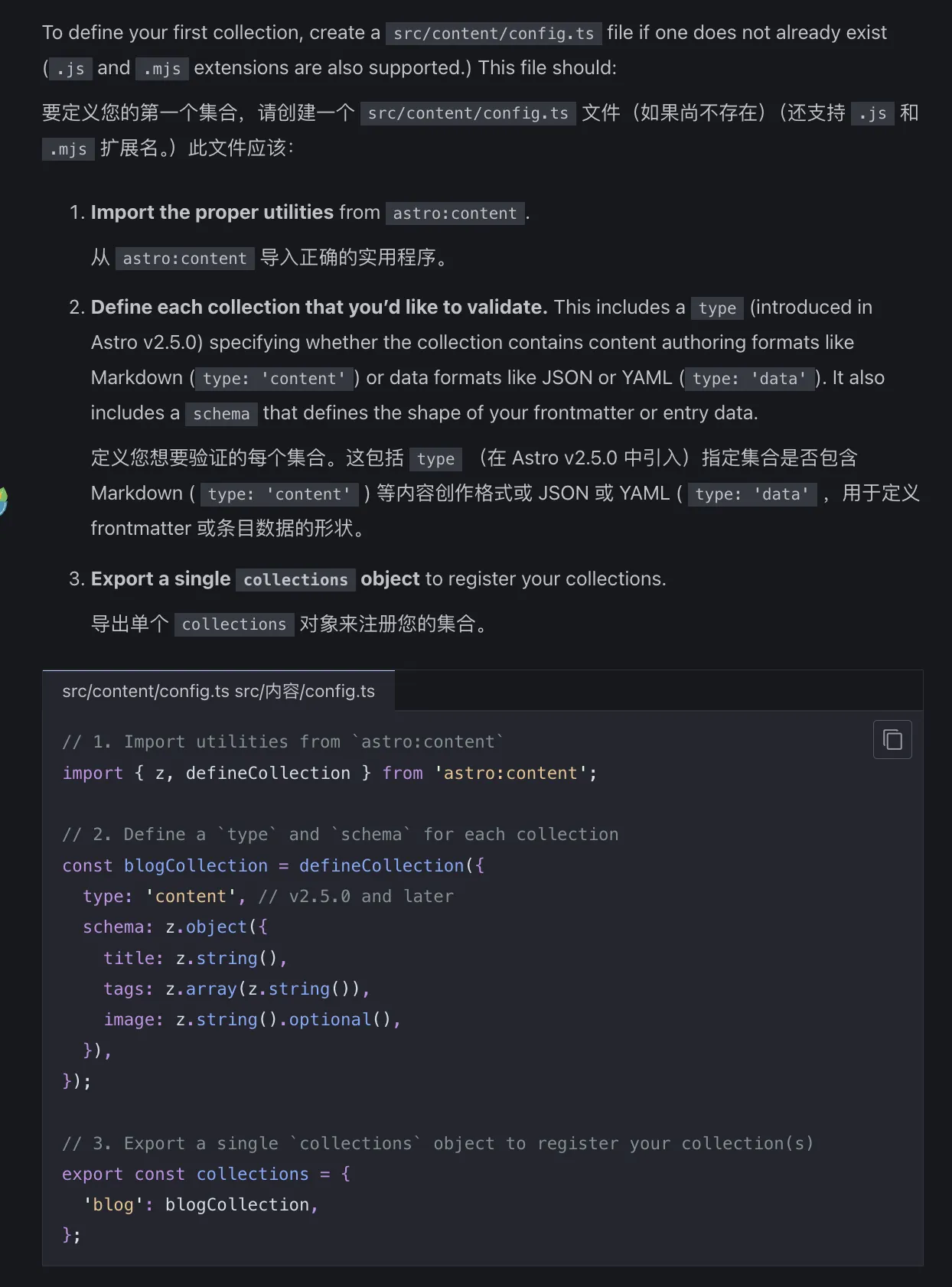The height and width of the screenshot is (1287, 952).
Task: Click the tags: z.array code line
Action: point(236,989)
